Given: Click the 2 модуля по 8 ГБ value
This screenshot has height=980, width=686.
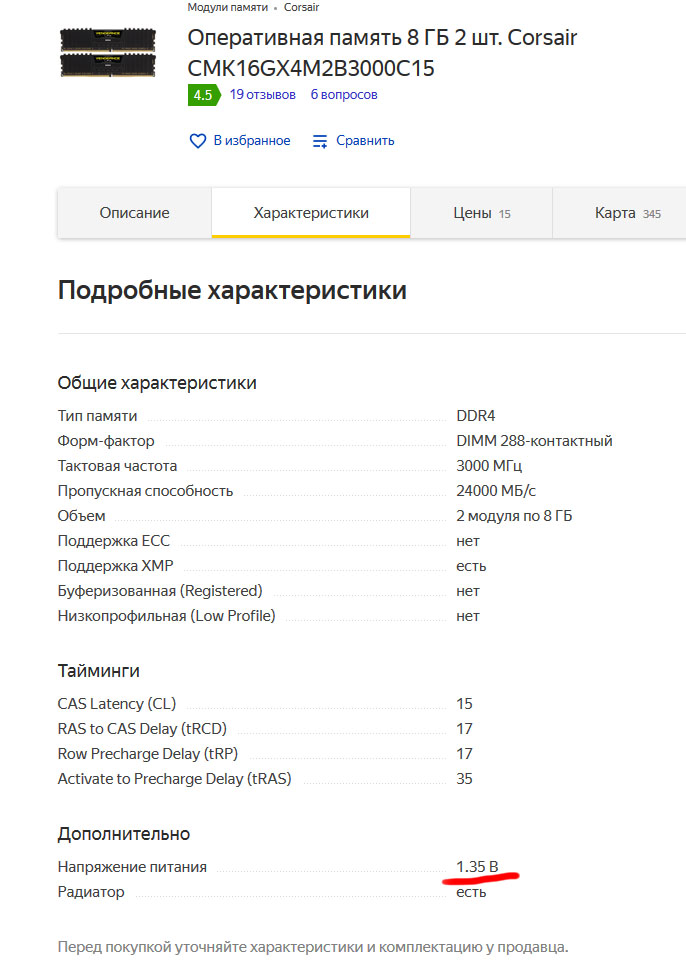Looking at the screenshot, I should point(514,516).
